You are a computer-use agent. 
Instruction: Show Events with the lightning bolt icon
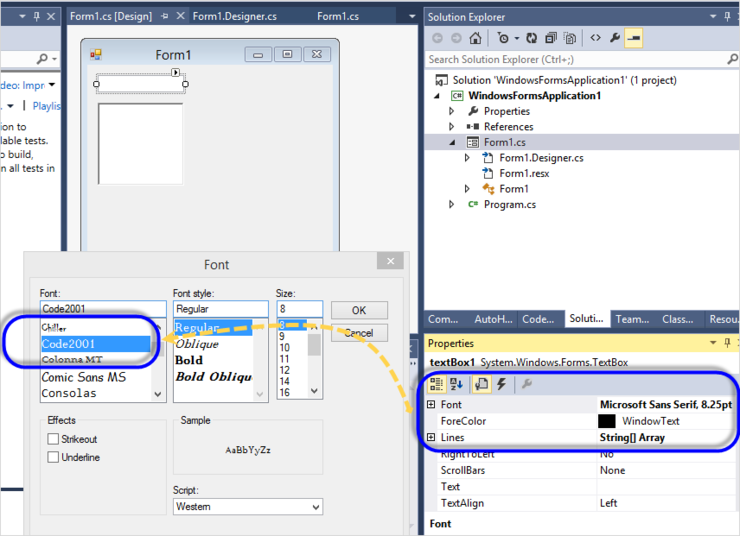[501, 384]
